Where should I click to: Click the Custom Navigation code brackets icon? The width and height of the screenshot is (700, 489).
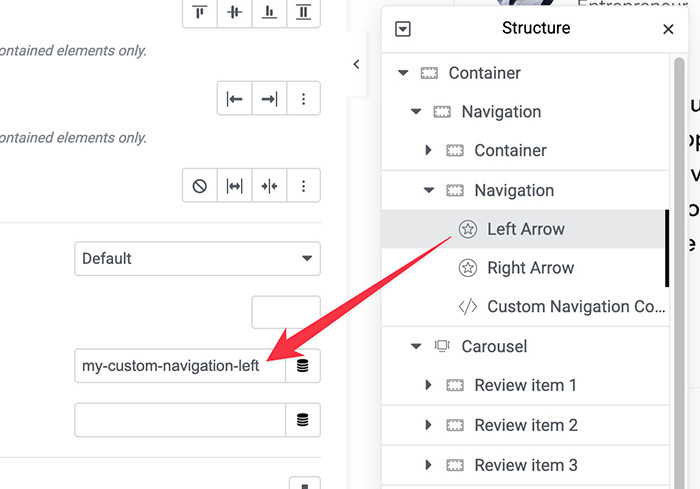pos(468,307)
